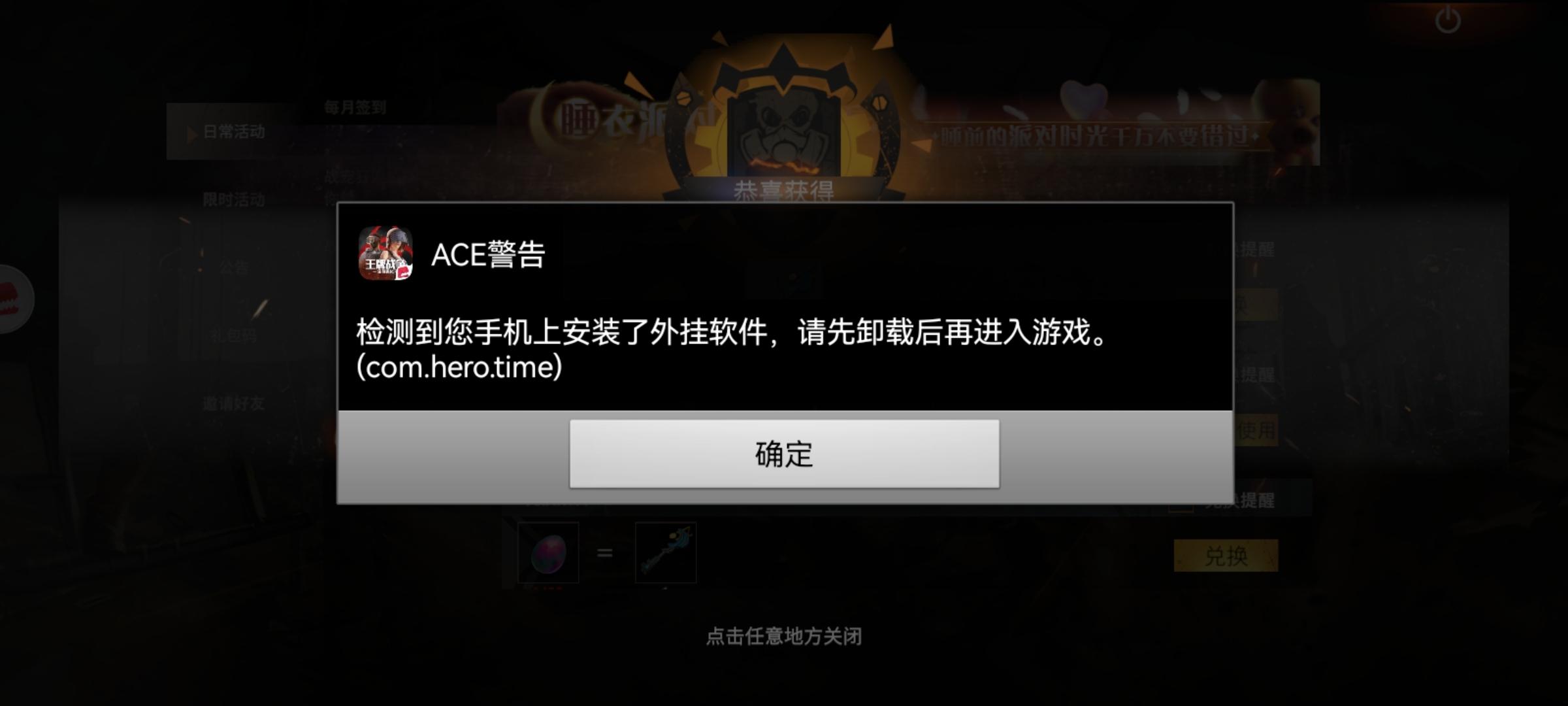Open the 礼包码 sidebar entry
This screenshot has height=706, width=1568.
[234, 335]
